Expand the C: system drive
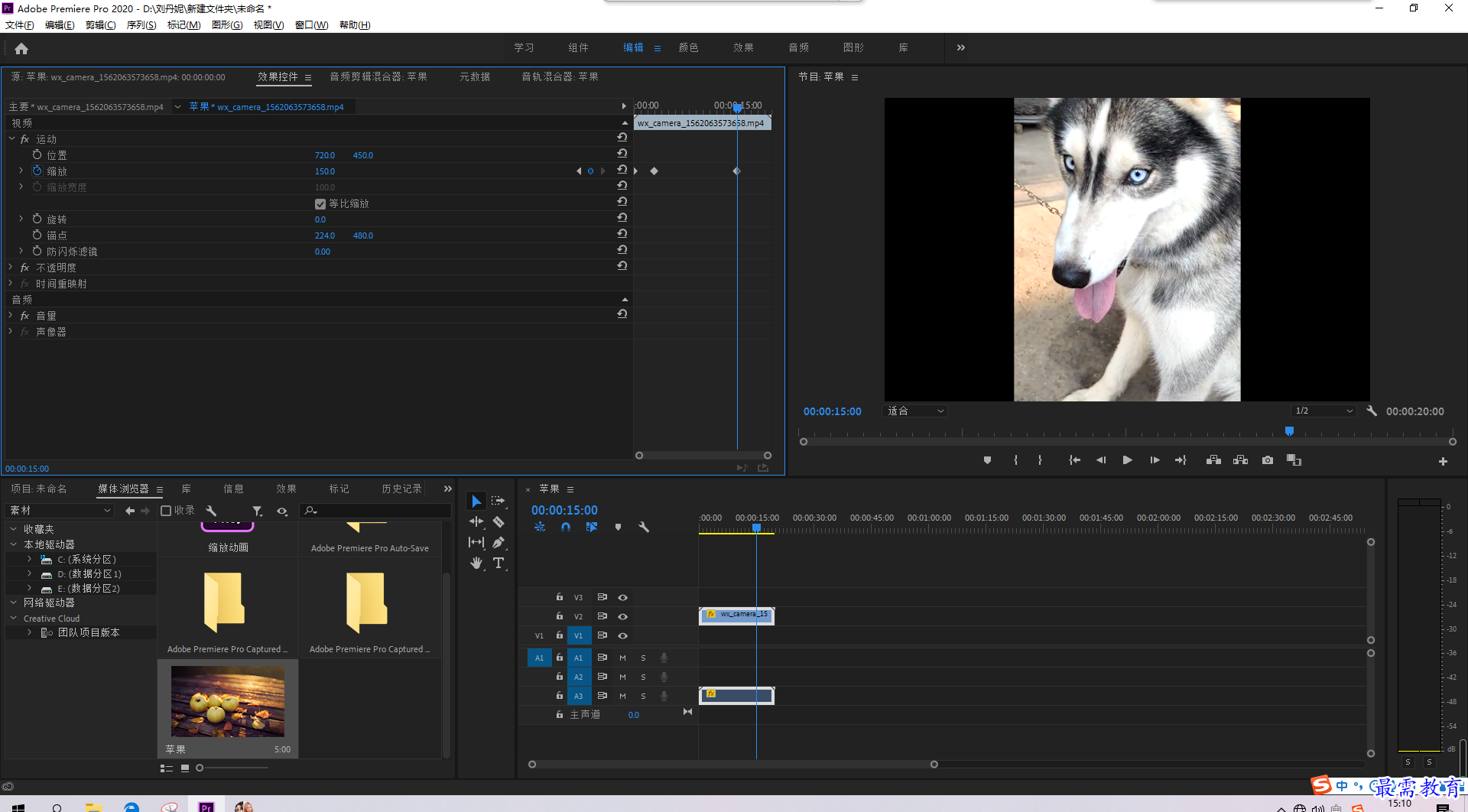Viewport: 1468px width, 812px height. click(29, 559)
